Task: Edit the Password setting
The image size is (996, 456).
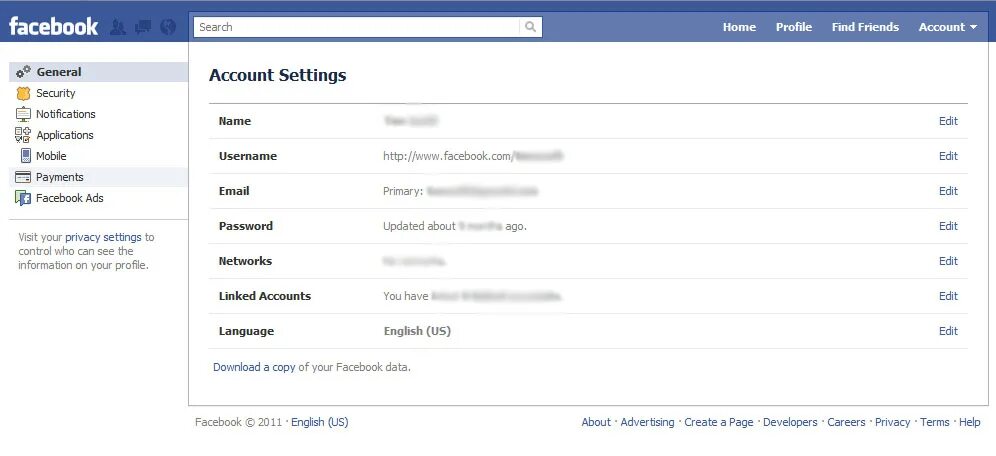Action: coord(948,226)
